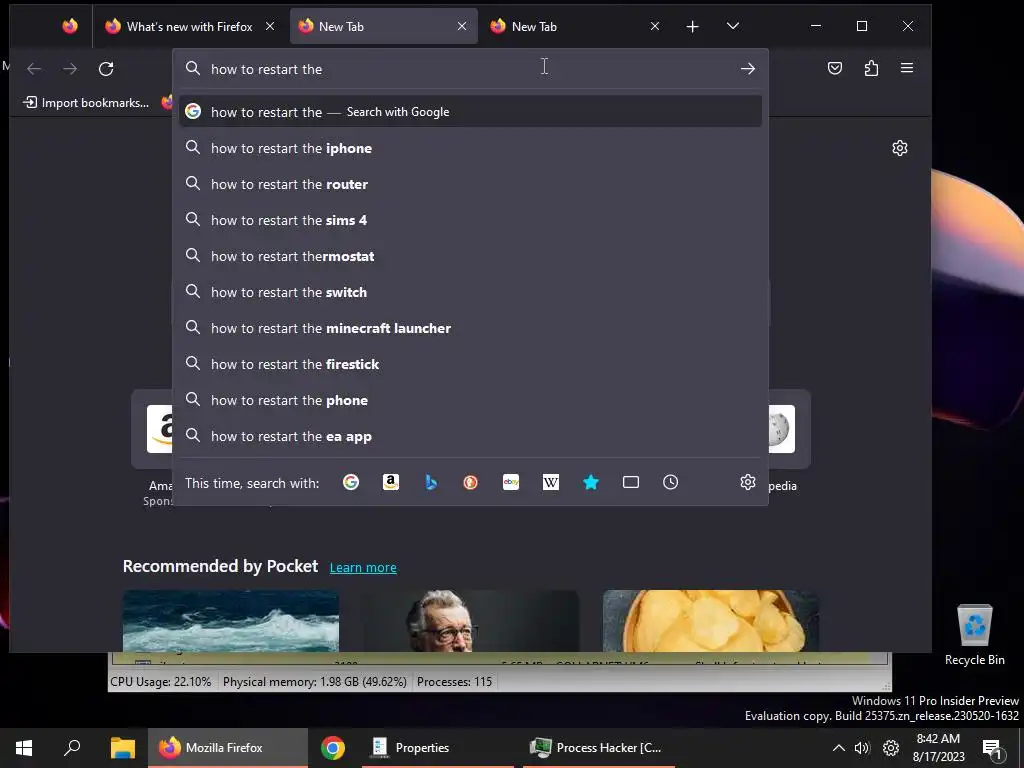Open the Firefox application menu

(x=907, y=68)
